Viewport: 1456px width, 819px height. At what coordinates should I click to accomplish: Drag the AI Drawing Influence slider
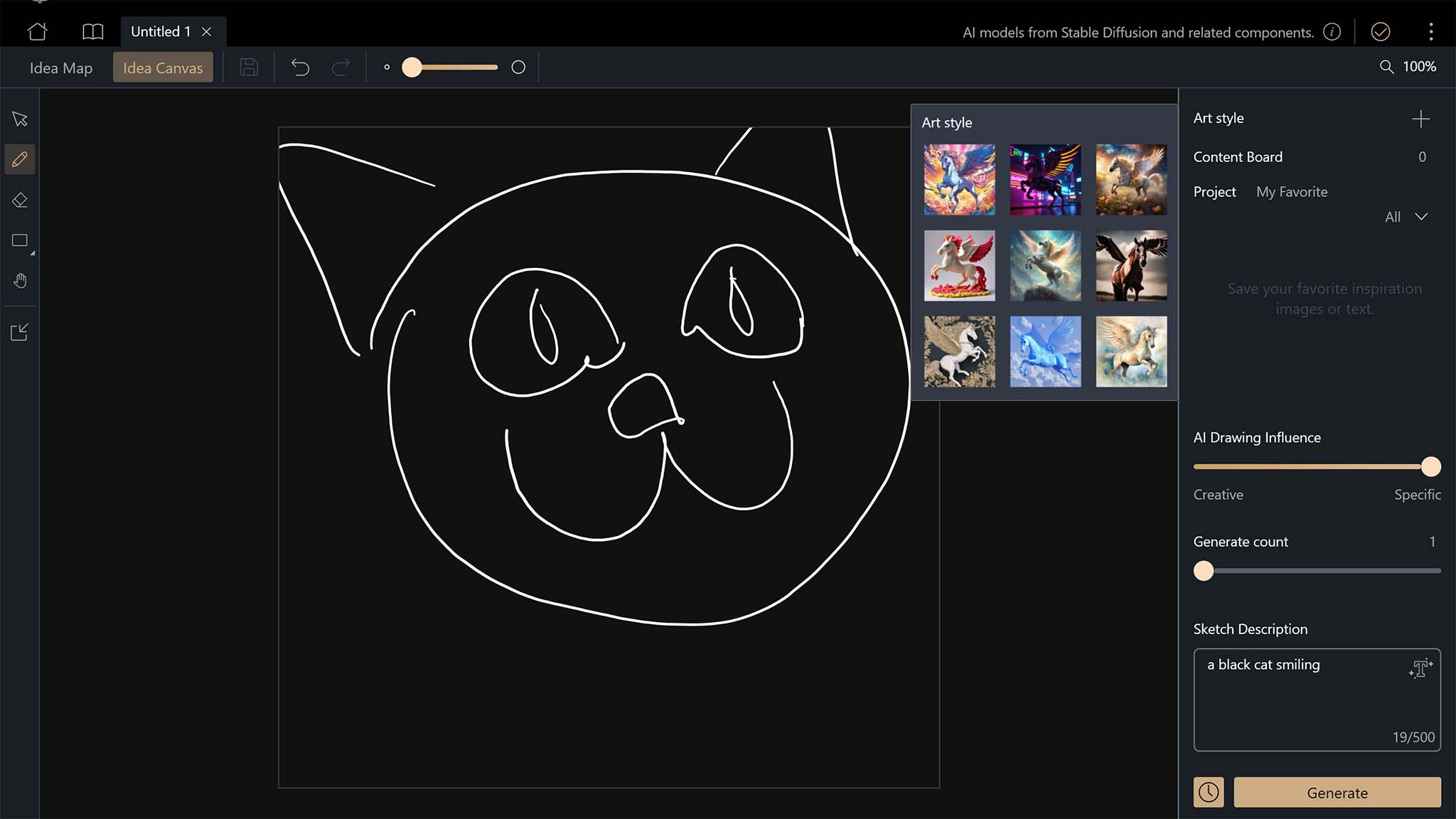pos(1430,466)
